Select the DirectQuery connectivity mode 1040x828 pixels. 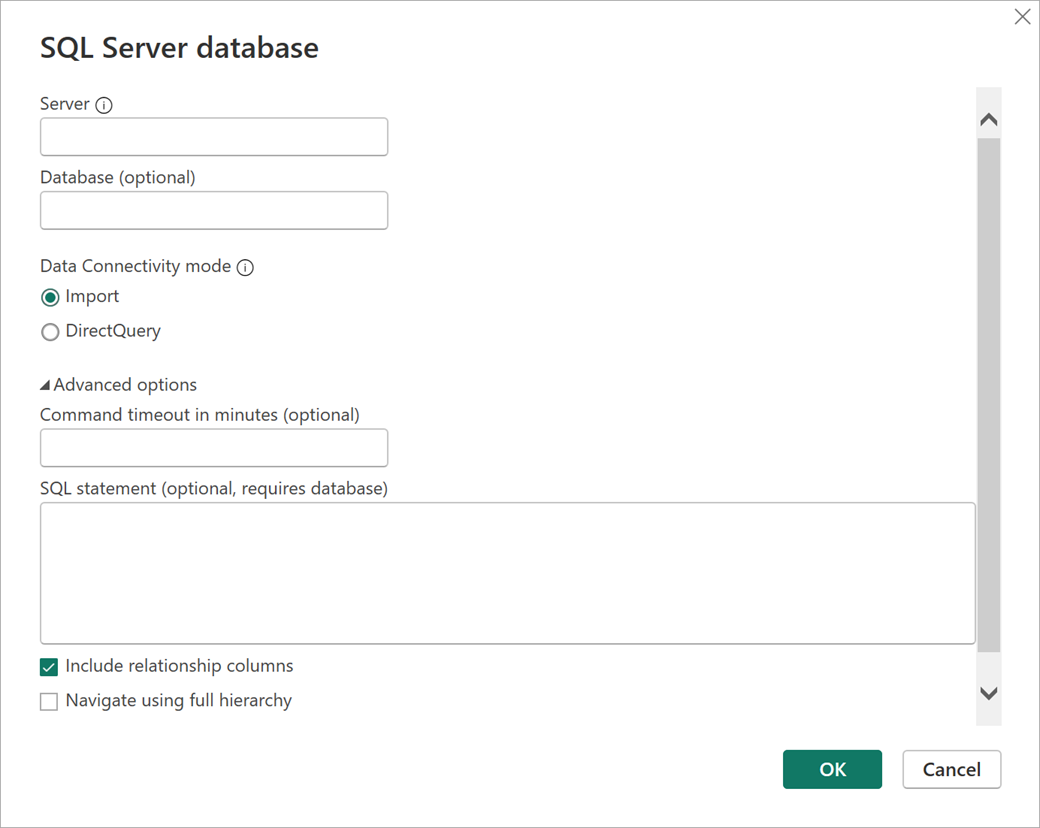(50, 332)
